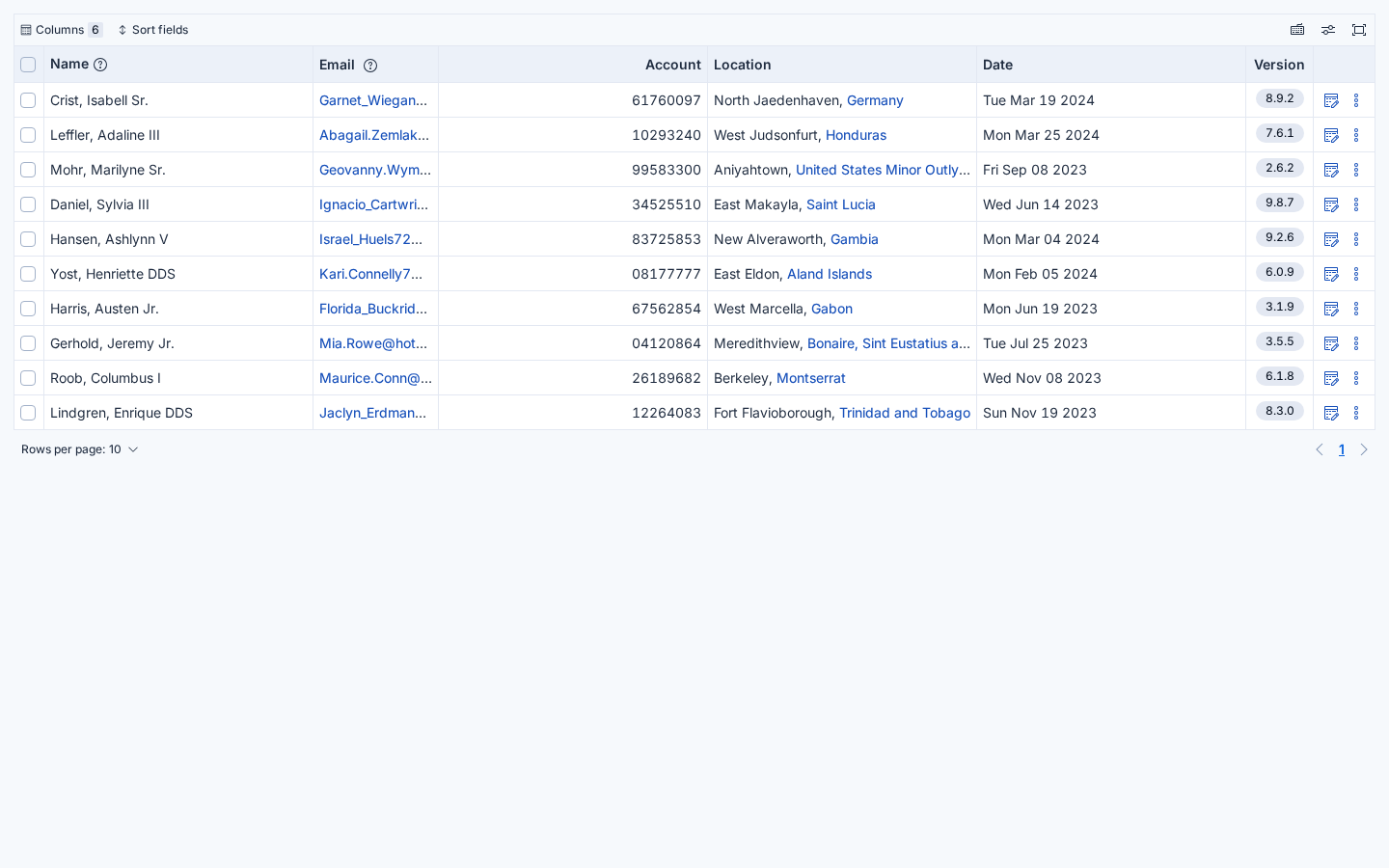The width and height of the screenshot is (1389, 868).
Task: Open more actions for Mohr, Marilyne Sr.
Action: point(1356,170)
